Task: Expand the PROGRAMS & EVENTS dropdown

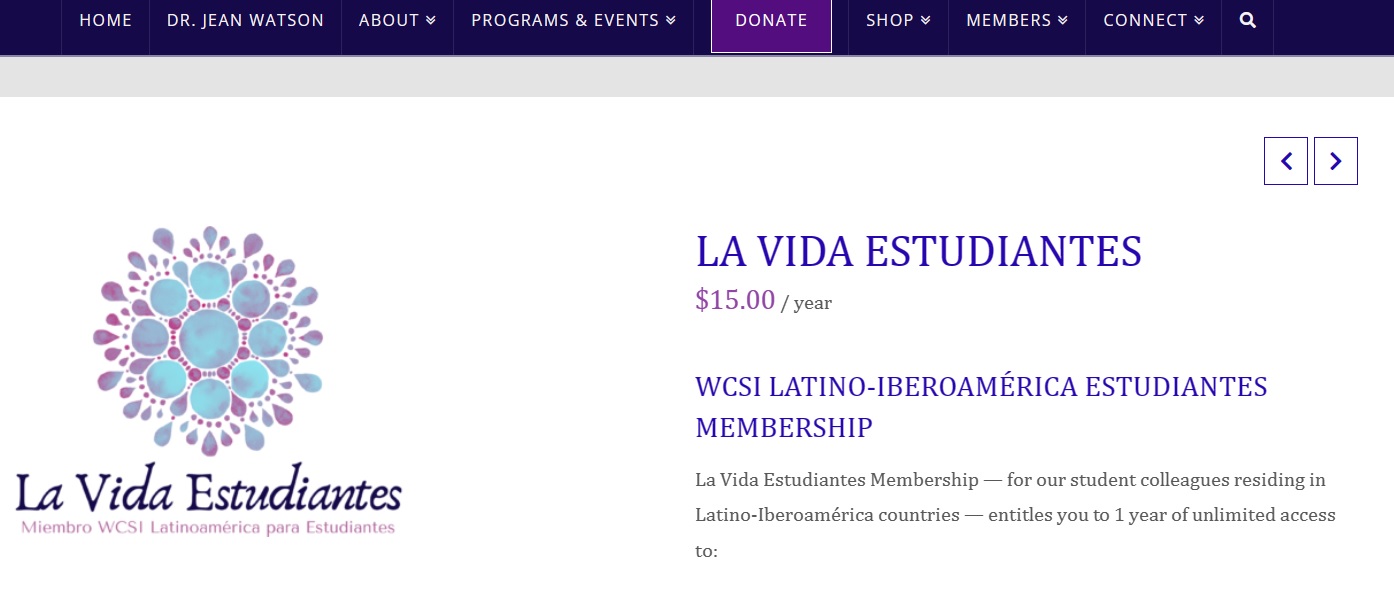Action: [x=573, y=20]
